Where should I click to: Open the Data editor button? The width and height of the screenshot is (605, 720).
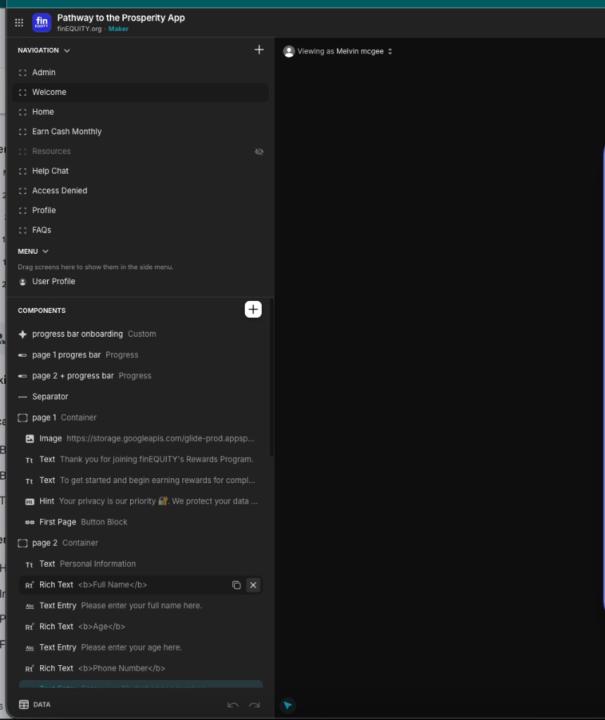[35, 704]
